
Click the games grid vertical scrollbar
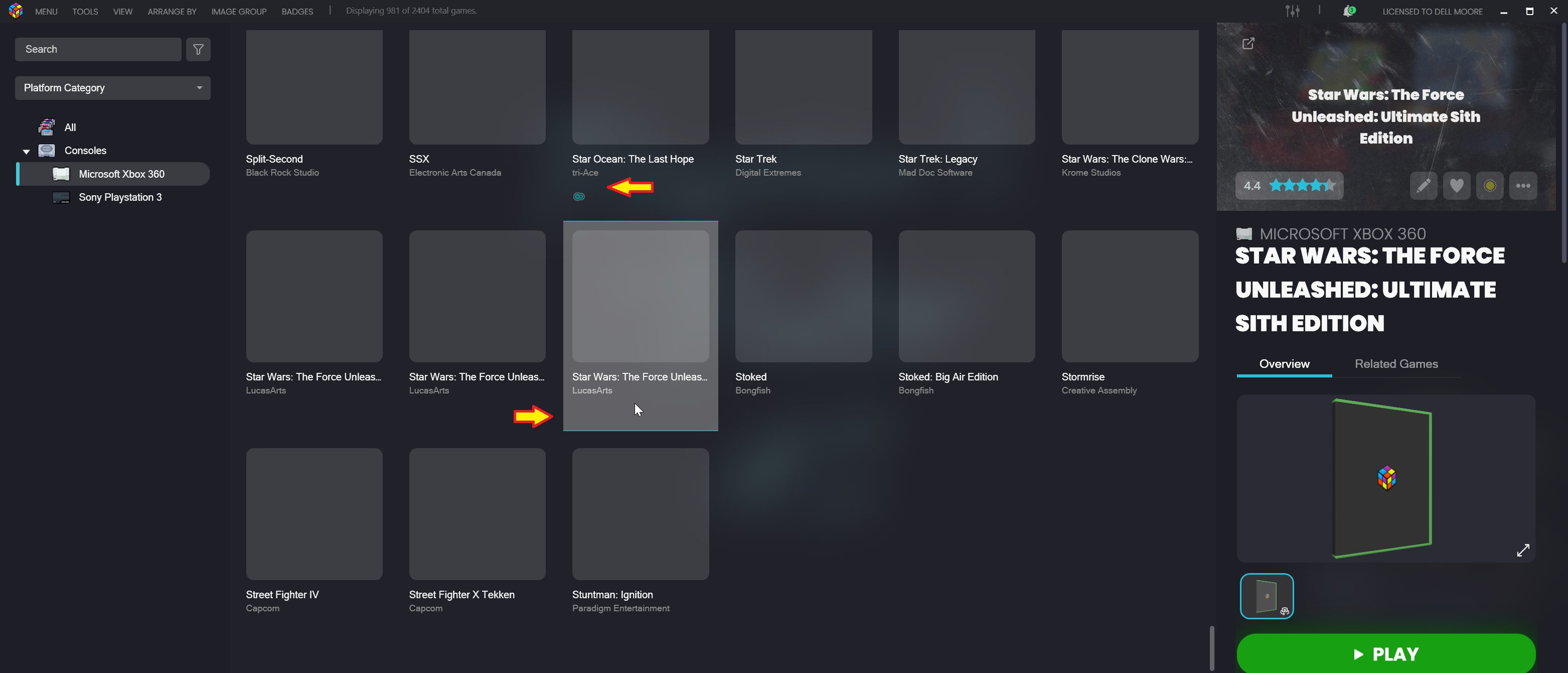[x=1211, y=648]
